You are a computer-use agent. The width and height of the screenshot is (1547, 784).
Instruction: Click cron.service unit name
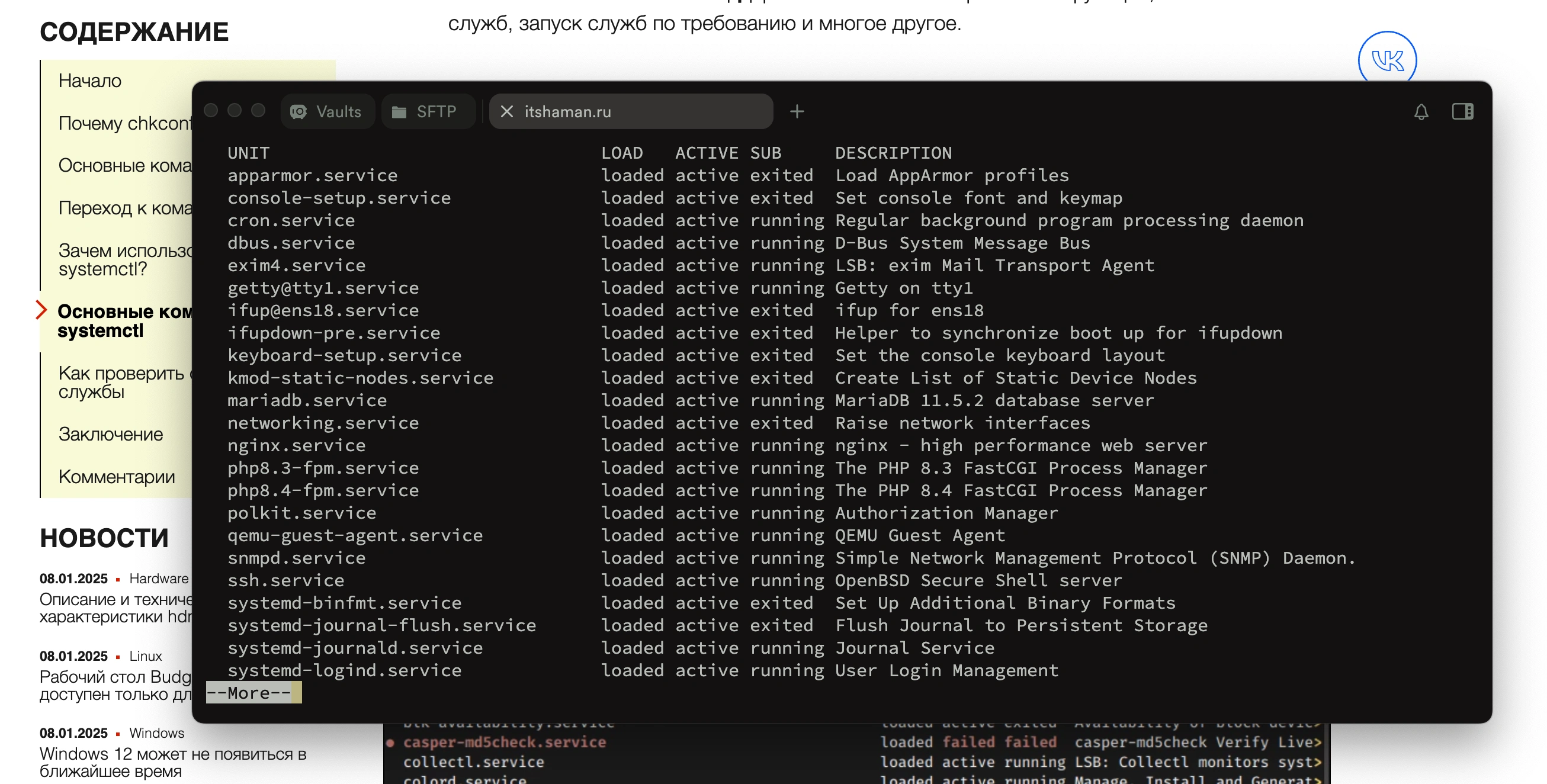tap(291, 220)
